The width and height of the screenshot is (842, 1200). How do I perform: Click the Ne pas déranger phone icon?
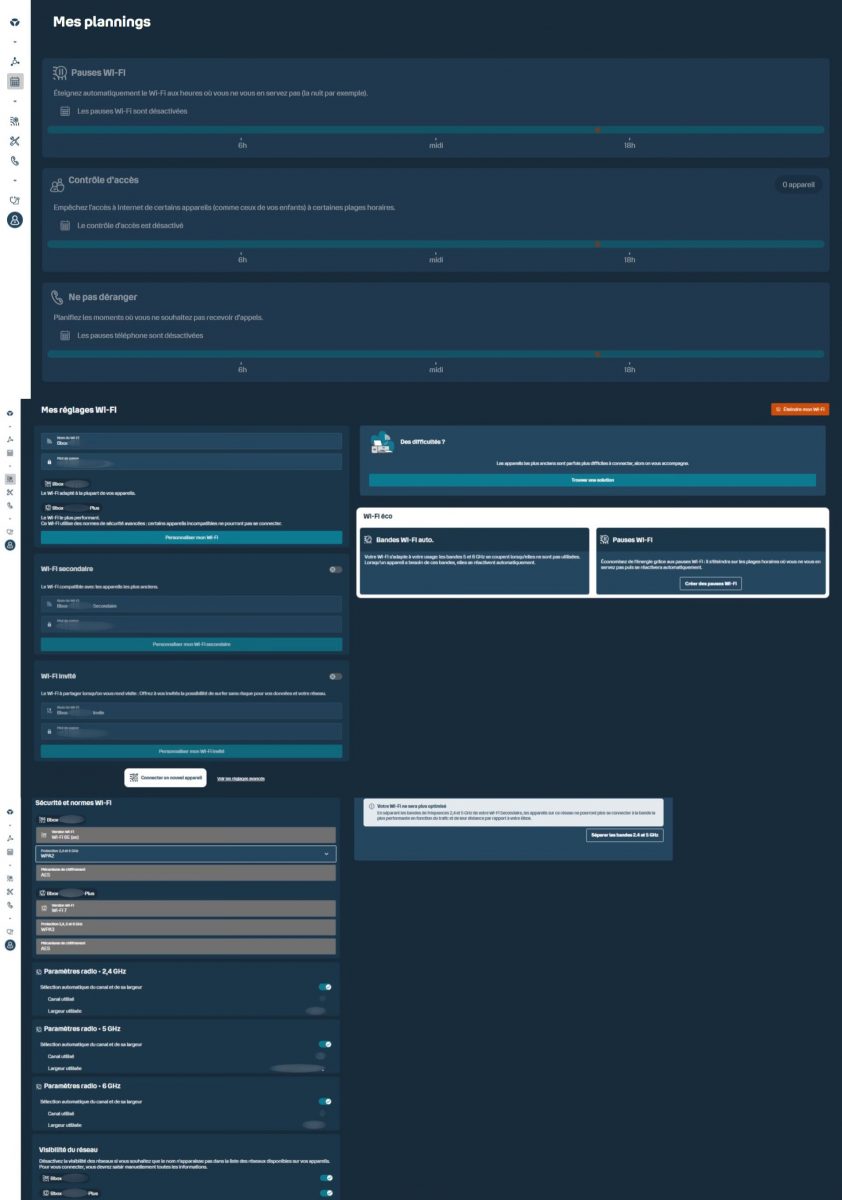click(x=58, y=298)
